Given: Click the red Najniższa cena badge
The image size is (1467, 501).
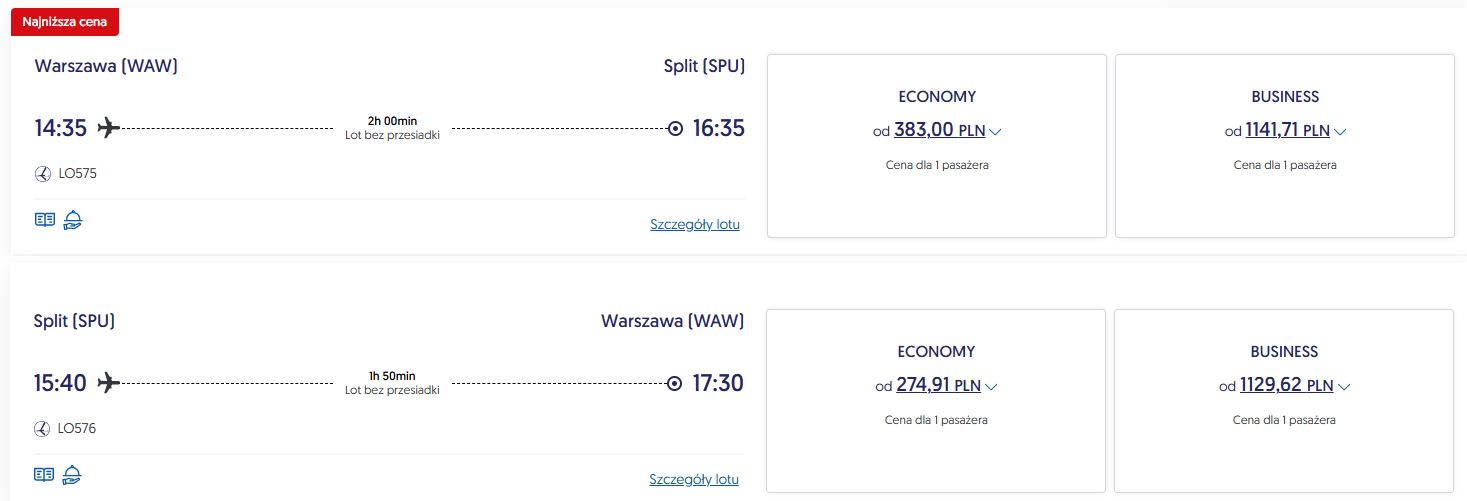Looking at the screenshot, I should pos(65,21).
